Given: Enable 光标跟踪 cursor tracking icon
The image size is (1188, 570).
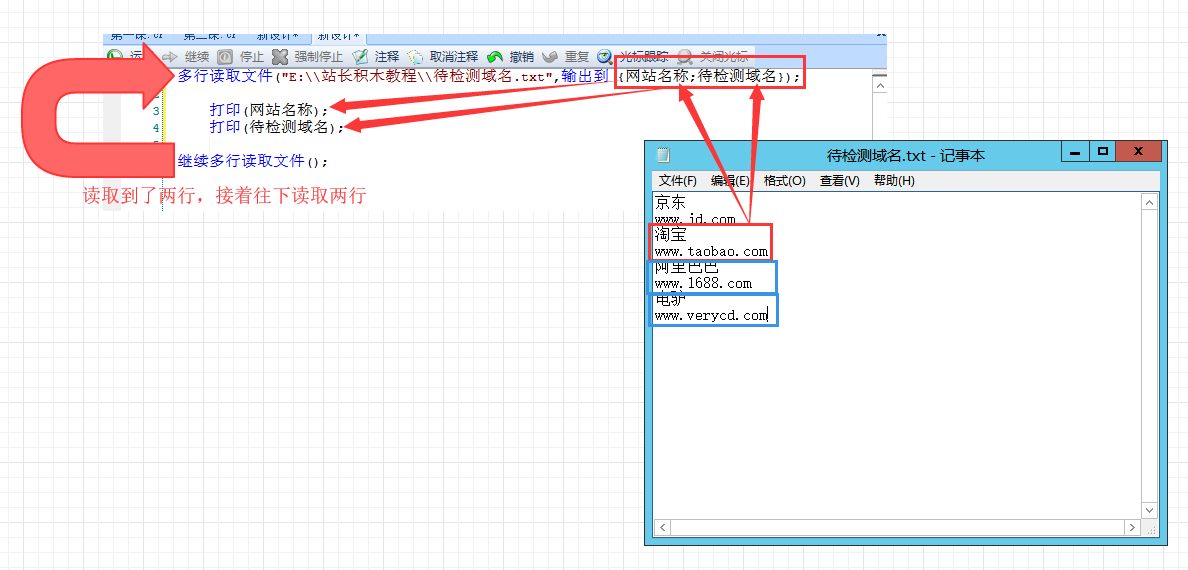Looking at the screenshot, I should click(605, 57).
